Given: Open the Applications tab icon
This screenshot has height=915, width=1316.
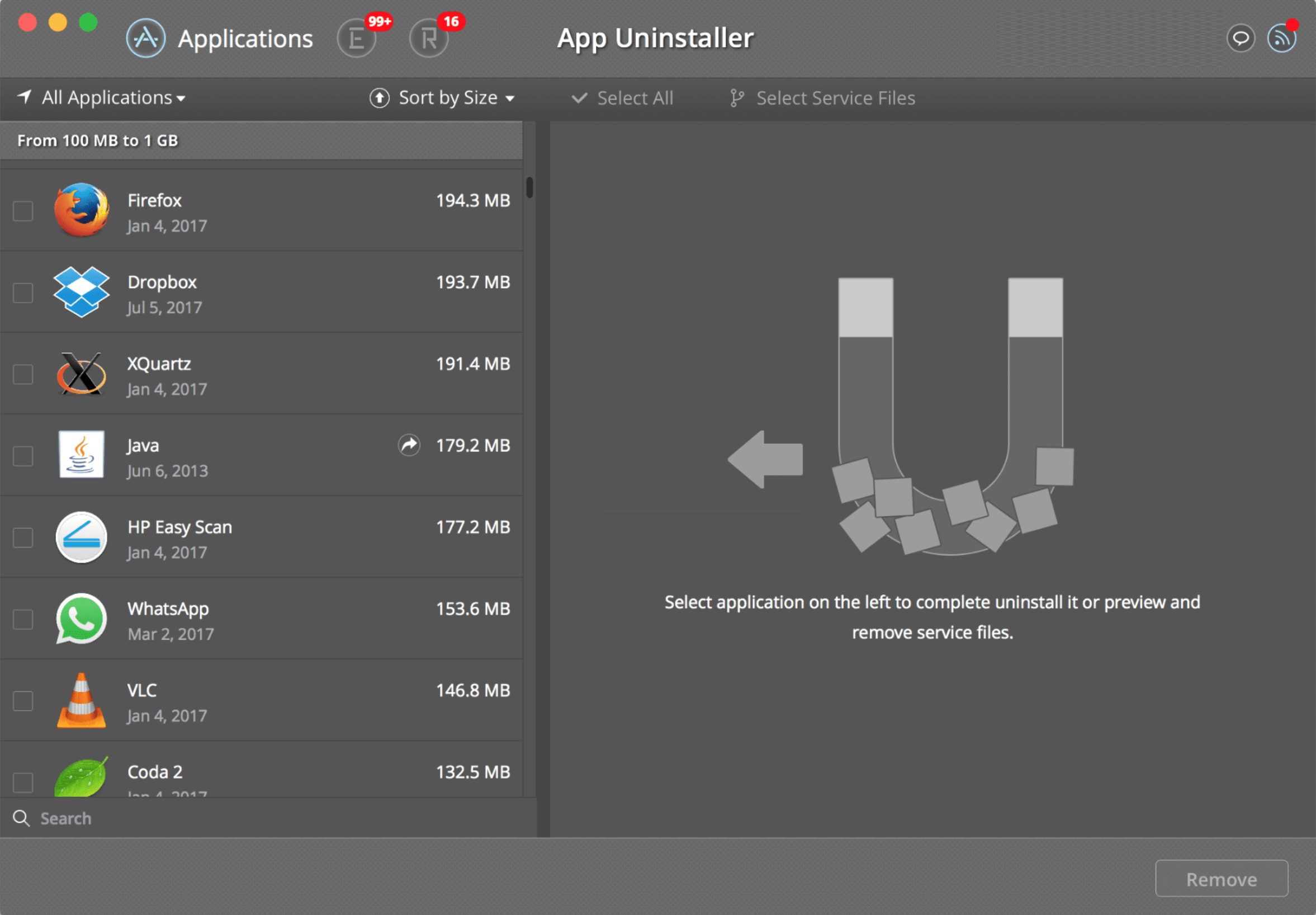Looking at the screenshot, I should [x=145, y=39].
